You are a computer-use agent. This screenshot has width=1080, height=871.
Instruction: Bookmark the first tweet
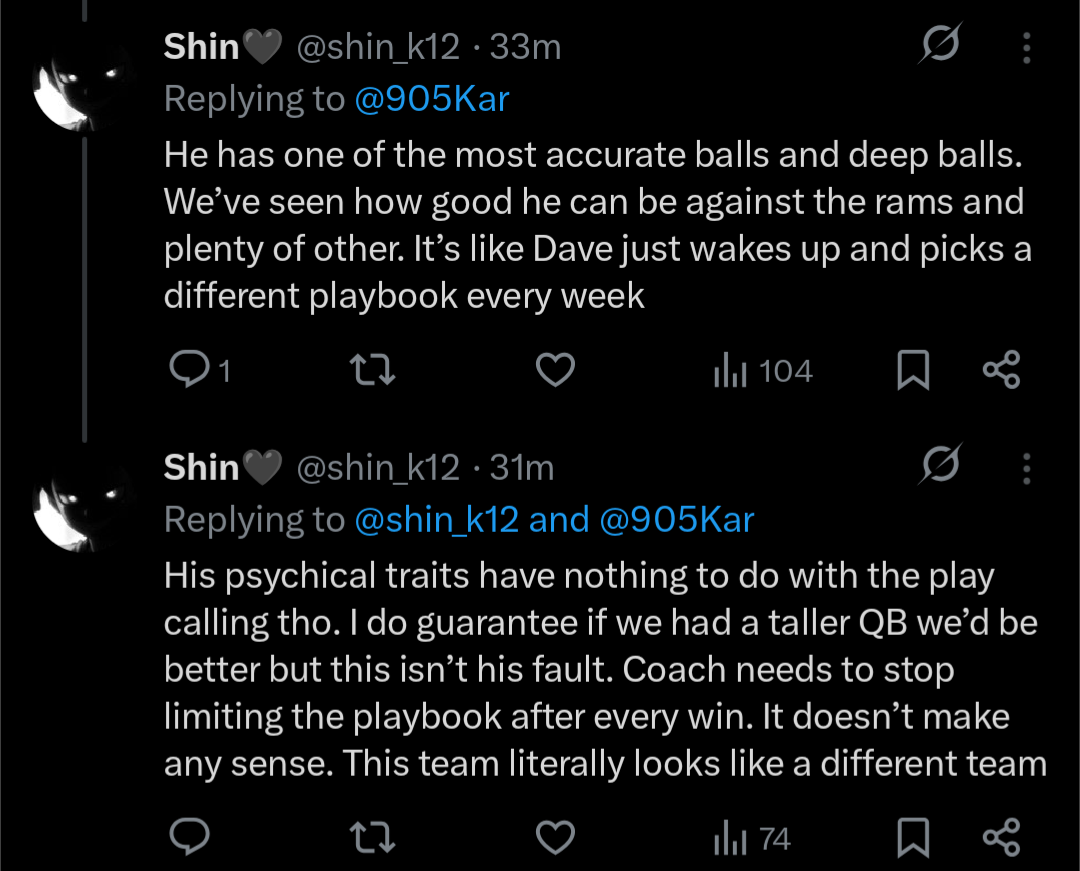point(911,372)
